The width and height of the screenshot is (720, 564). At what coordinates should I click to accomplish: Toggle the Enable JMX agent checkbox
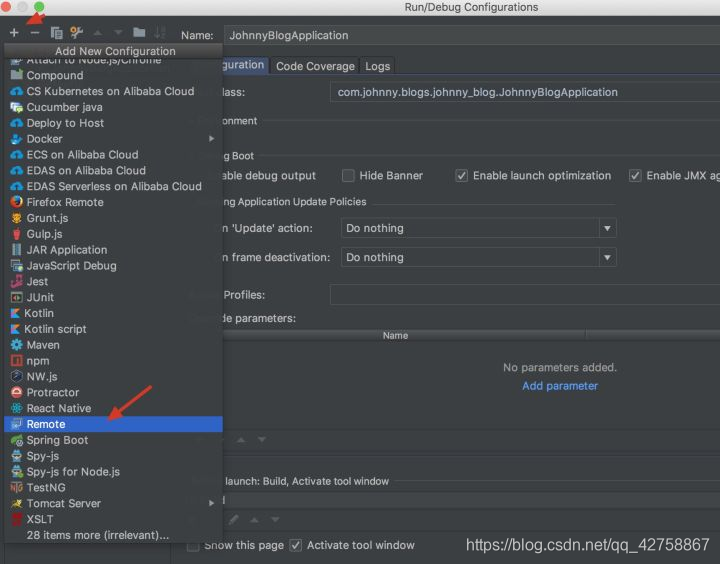click(635, 175)
